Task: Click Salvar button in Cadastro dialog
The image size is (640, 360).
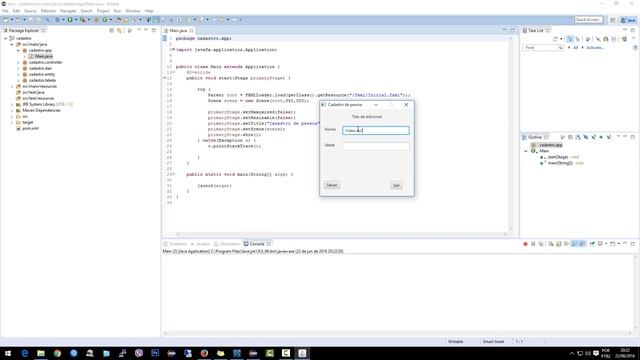Action: (x=332, y=185)
